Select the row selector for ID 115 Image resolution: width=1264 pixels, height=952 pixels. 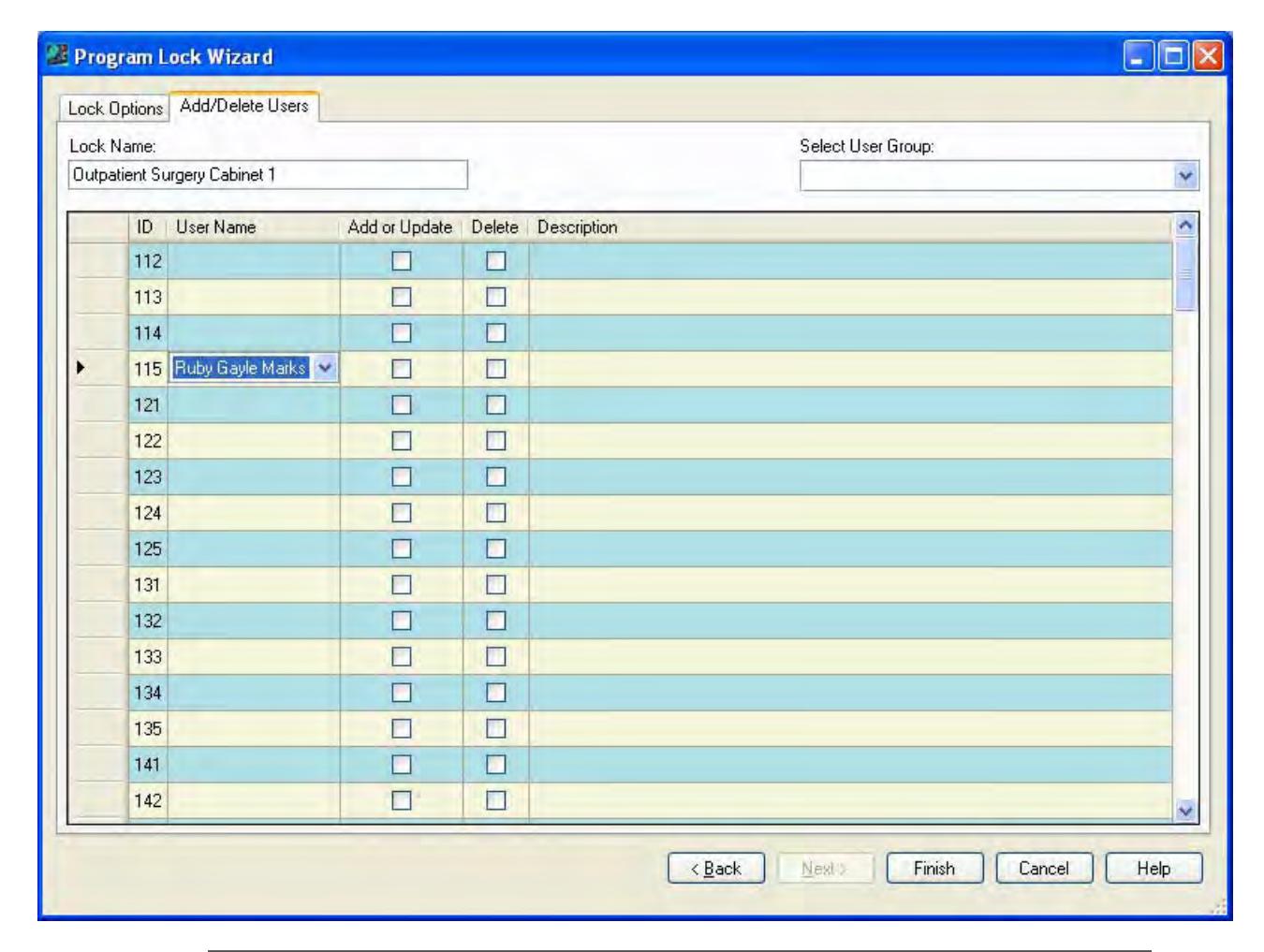98,369
